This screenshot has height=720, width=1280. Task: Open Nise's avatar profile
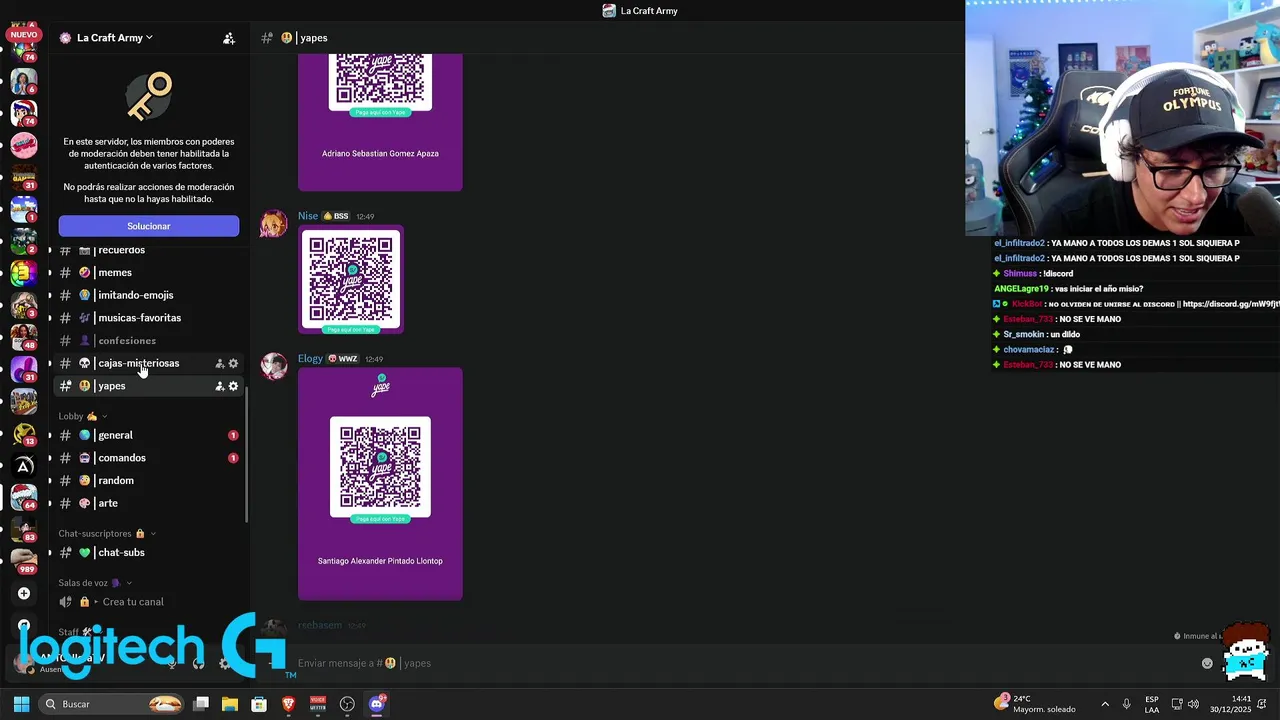point(274,224)
